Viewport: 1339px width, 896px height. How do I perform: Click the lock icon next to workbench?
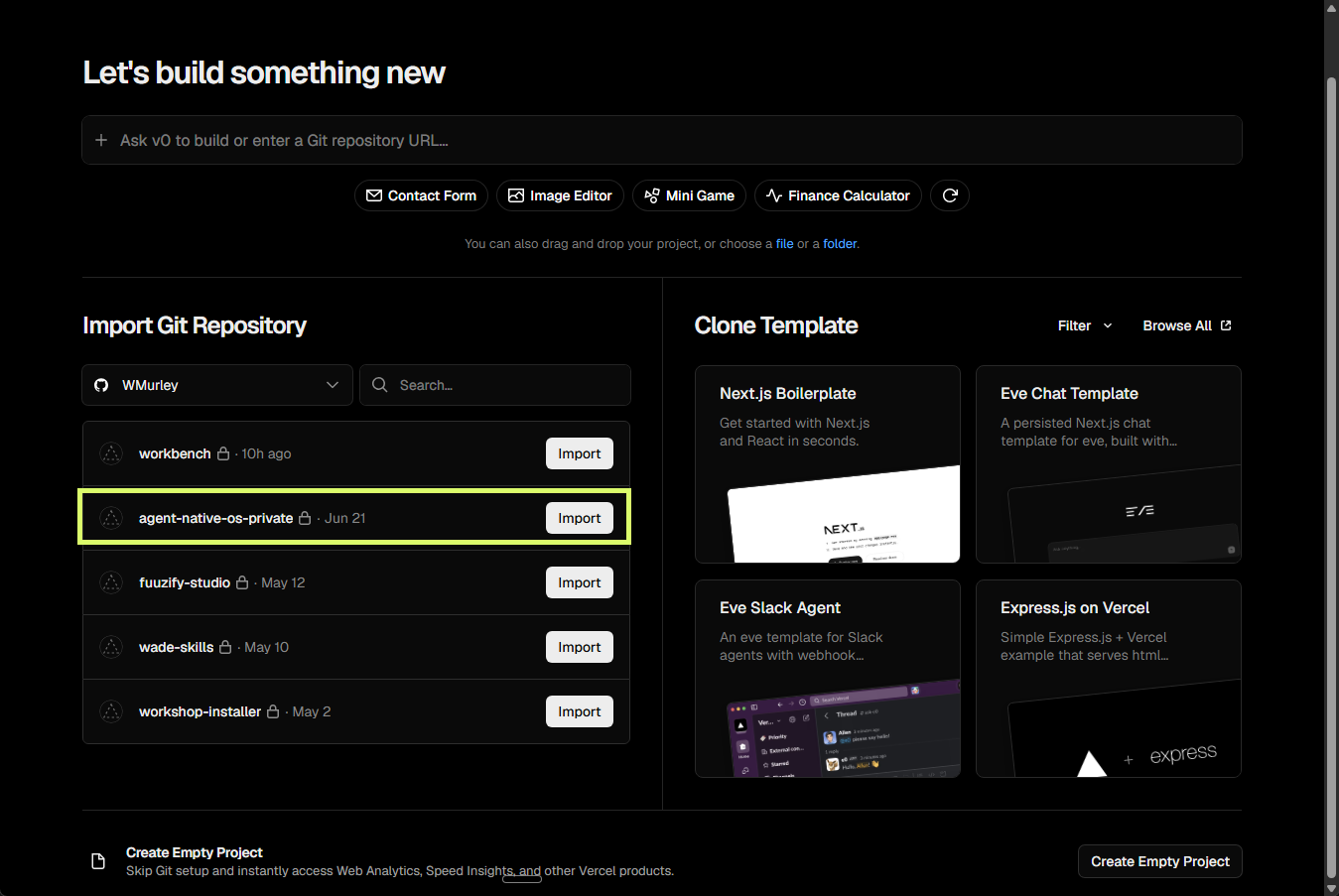point(223,453)
